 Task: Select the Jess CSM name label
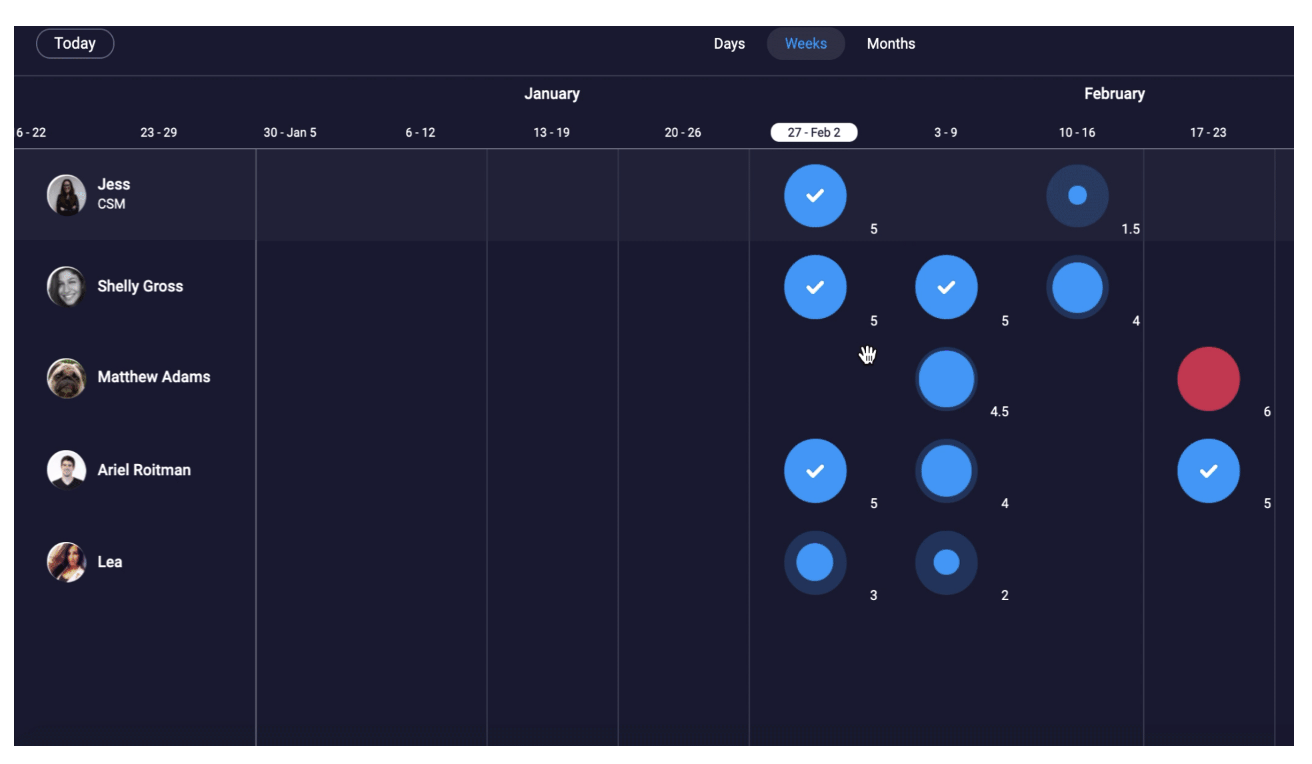coord(114,194)
